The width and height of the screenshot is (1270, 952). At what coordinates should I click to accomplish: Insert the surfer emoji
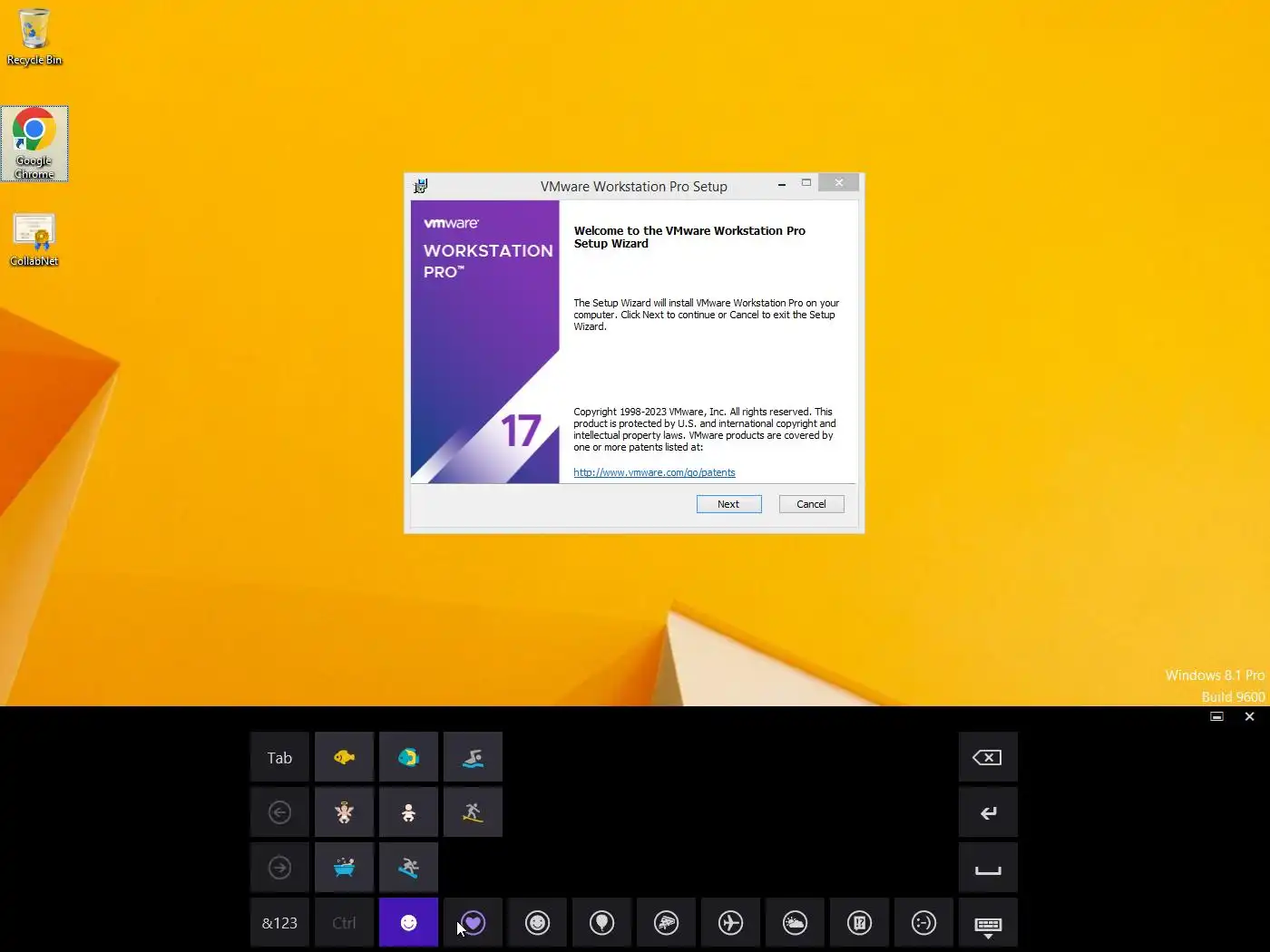coord(473,812)
